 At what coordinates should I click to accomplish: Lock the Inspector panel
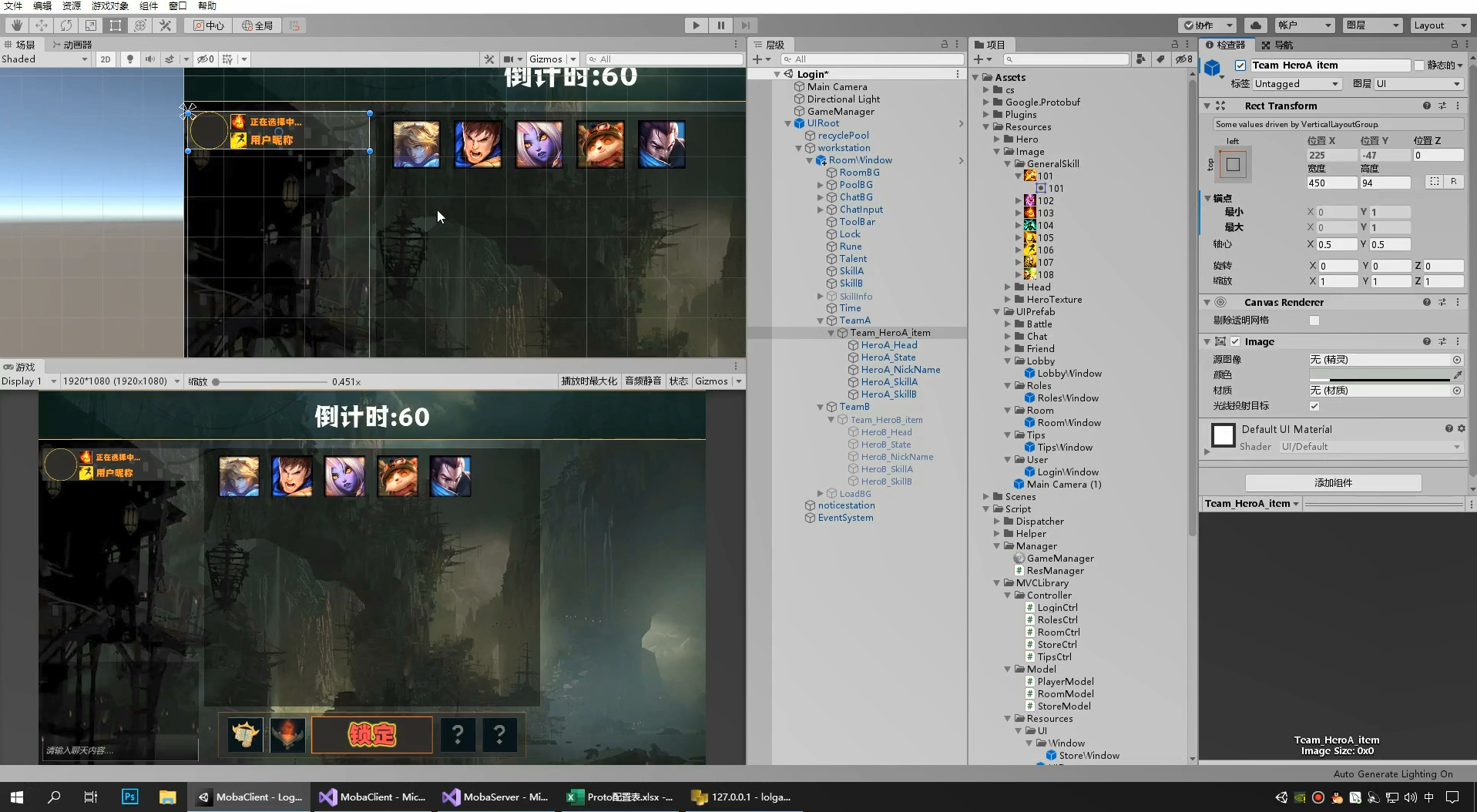point(1455,45)
